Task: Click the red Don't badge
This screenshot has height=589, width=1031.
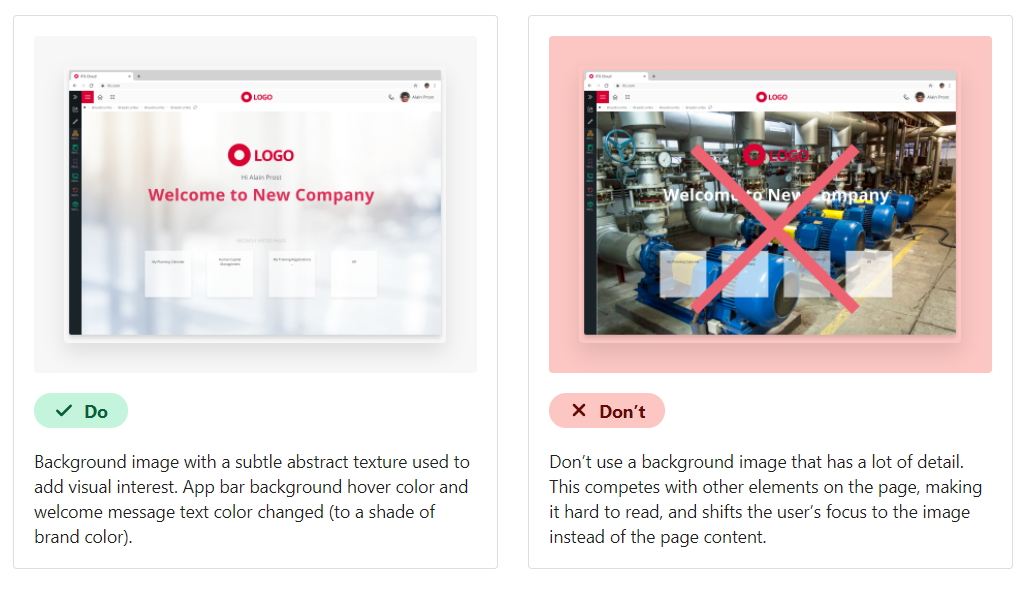Action: point(607,411)
